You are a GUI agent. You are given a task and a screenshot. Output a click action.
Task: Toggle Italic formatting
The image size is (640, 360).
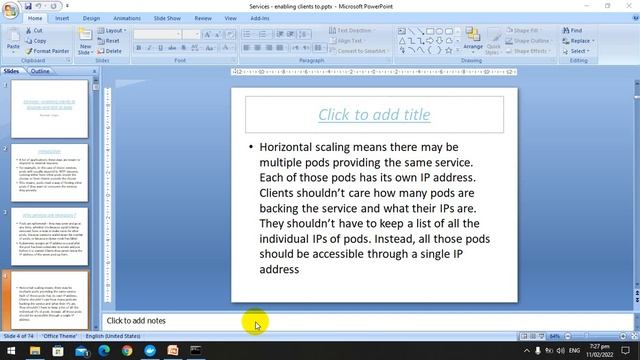149,48
